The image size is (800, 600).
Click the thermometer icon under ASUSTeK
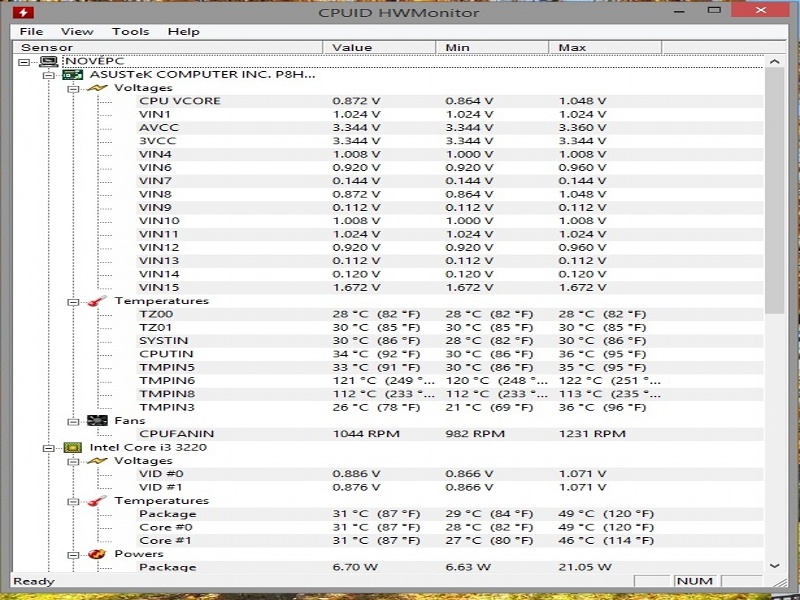point(97,301)
